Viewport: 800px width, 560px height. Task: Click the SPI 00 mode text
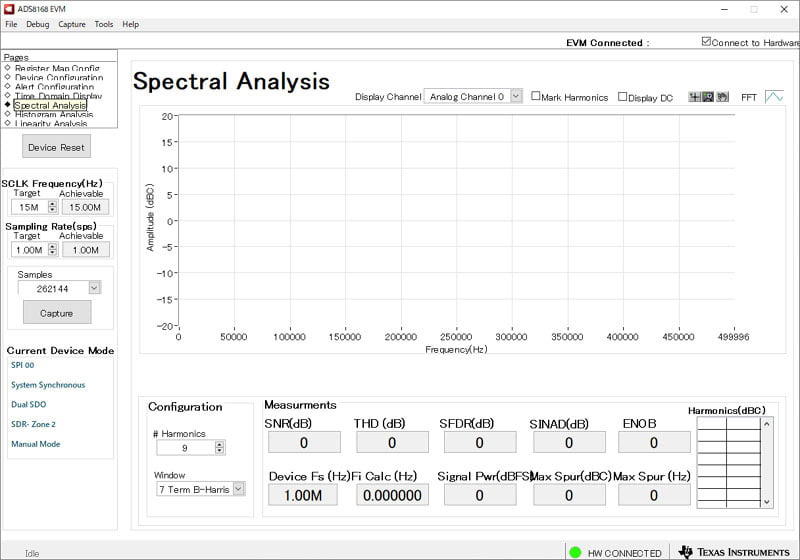pyautogui.click(x=23, y=365)
